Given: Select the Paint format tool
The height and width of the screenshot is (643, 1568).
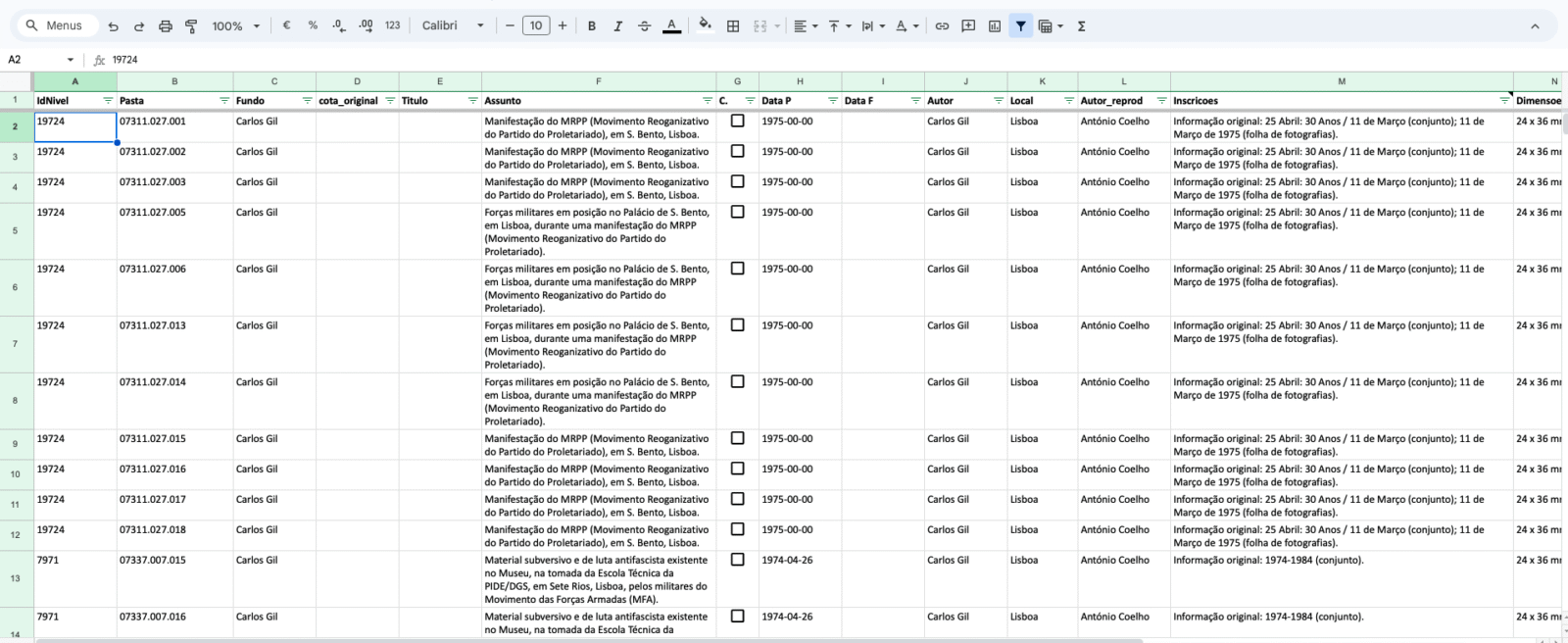Looking at the screenshot, I should [191, 26].
